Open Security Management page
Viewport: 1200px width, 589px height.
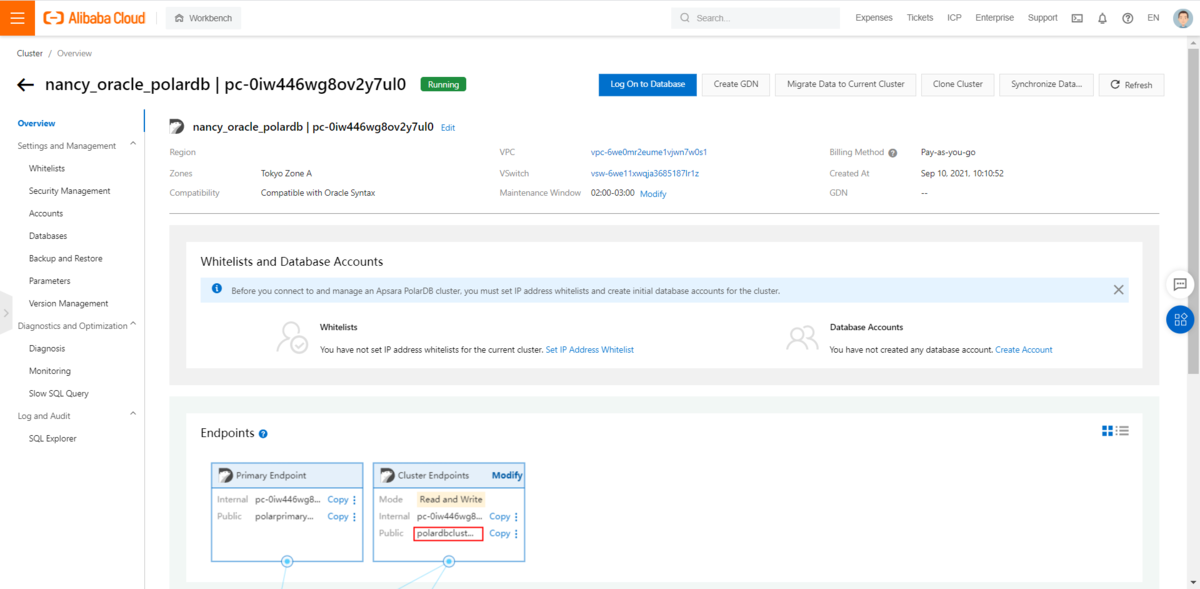pos(70,191)
